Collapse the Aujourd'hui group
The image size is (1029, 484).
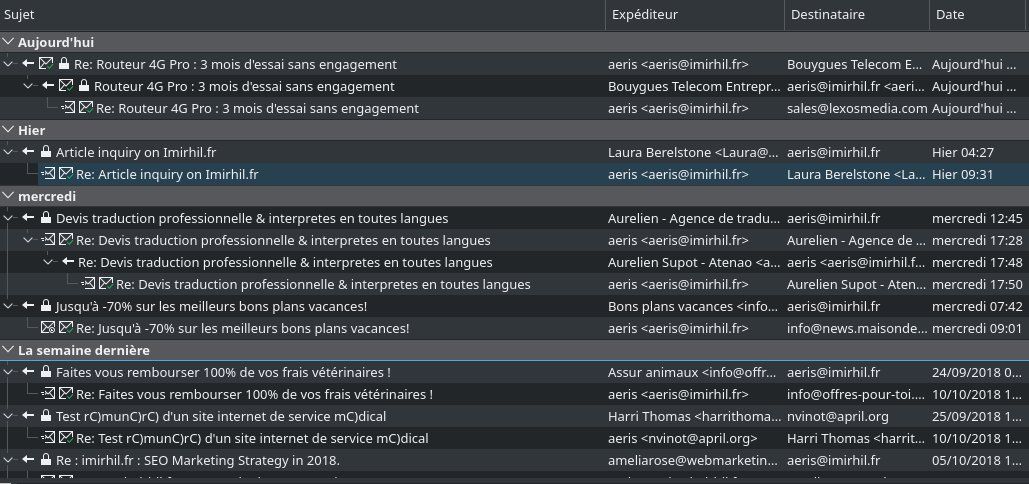click(8, 42)
